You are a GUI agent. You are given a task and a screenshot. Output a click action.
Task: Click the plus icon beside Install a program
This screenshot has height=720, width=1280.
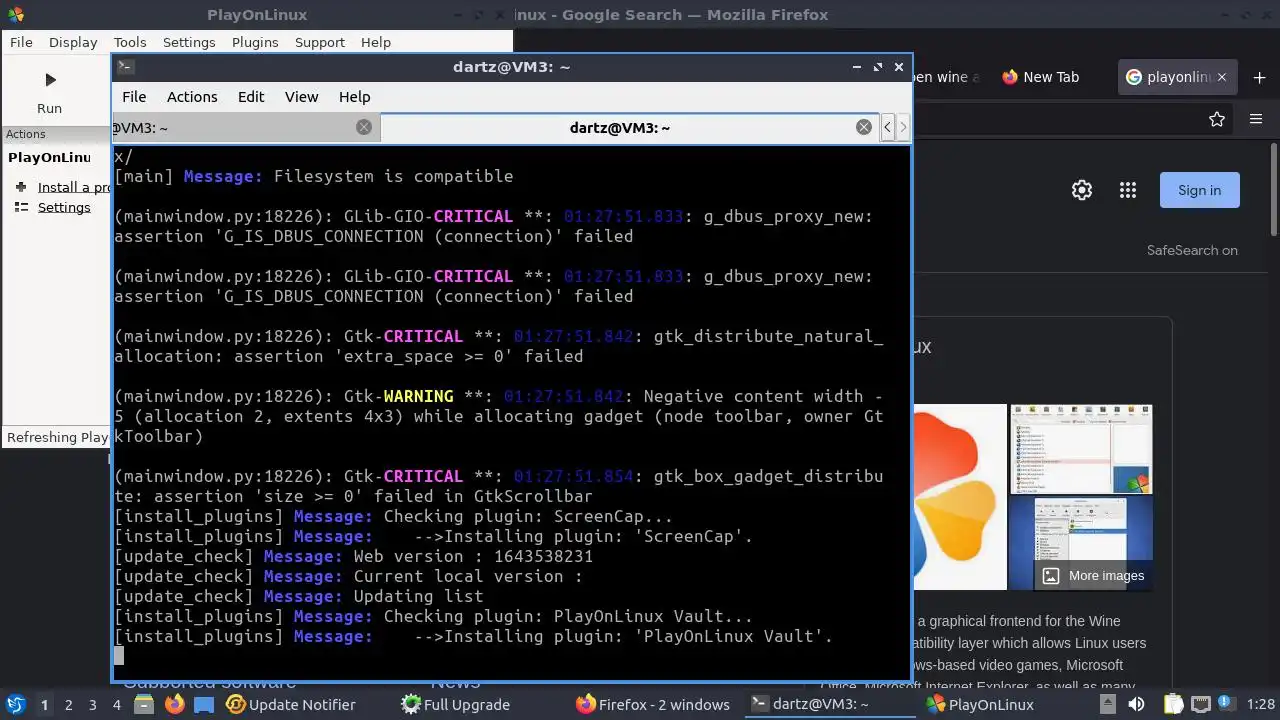click(x=21, y=187)
